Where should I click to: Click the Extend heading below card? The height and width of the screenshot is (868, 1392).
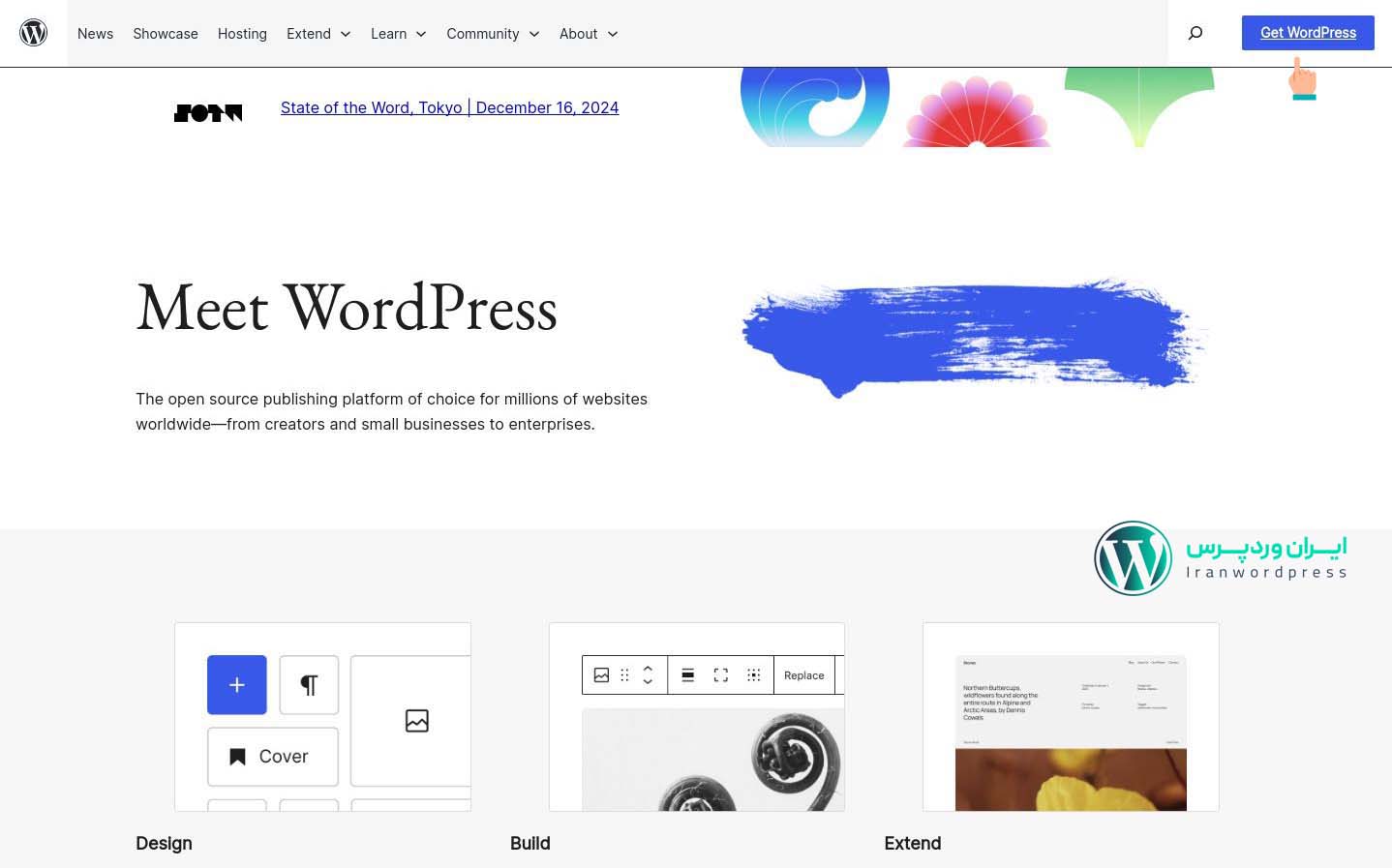pyautogui.click(x=913, y=844)
